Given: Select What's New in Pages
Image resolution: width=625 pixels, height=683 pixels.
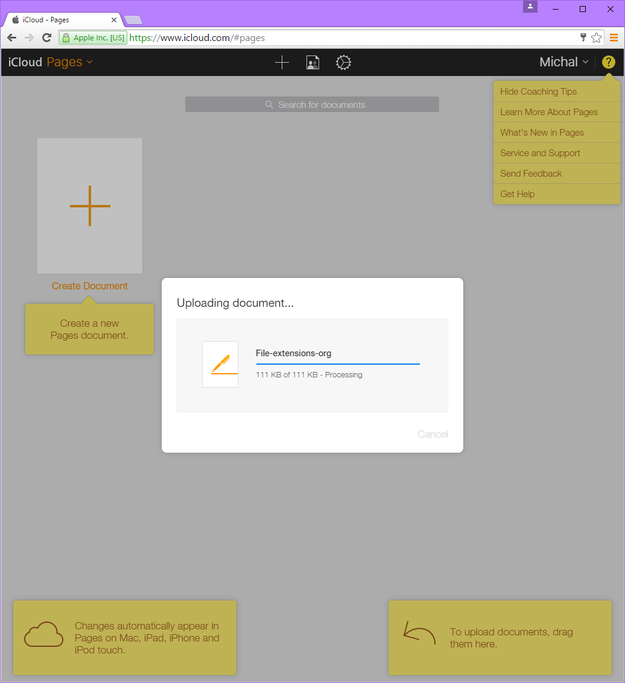Looking at the screenshot, I should pos(557,132).
